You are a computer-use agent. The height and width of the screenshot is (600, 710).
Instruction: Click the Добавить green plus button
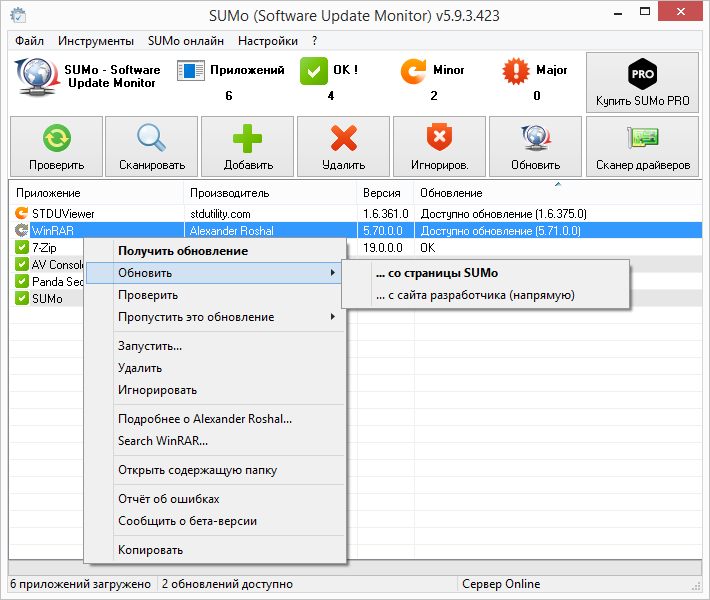pos(248,146)
